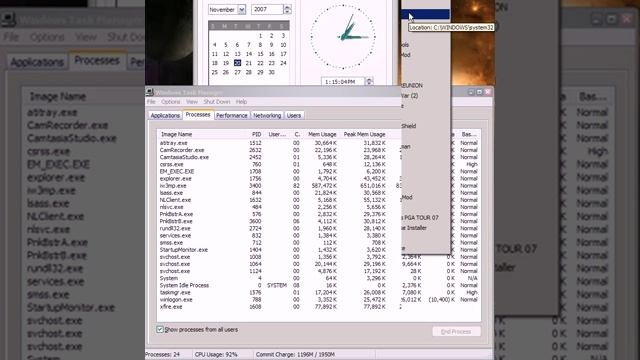Select highlighted day 20 on the calendar
The height and width of the screenshot is (360, 640).
click(237, 63)
